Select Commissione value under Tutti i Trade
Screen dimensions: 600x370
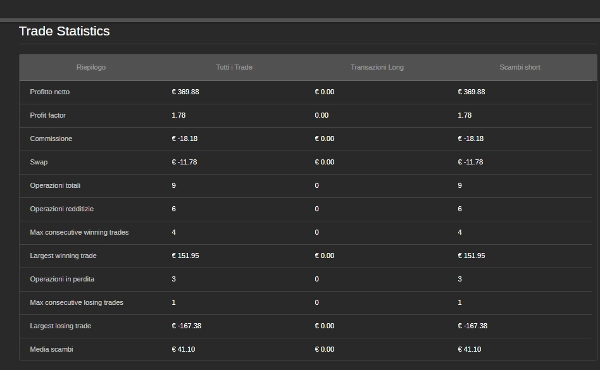pos(184,139)
